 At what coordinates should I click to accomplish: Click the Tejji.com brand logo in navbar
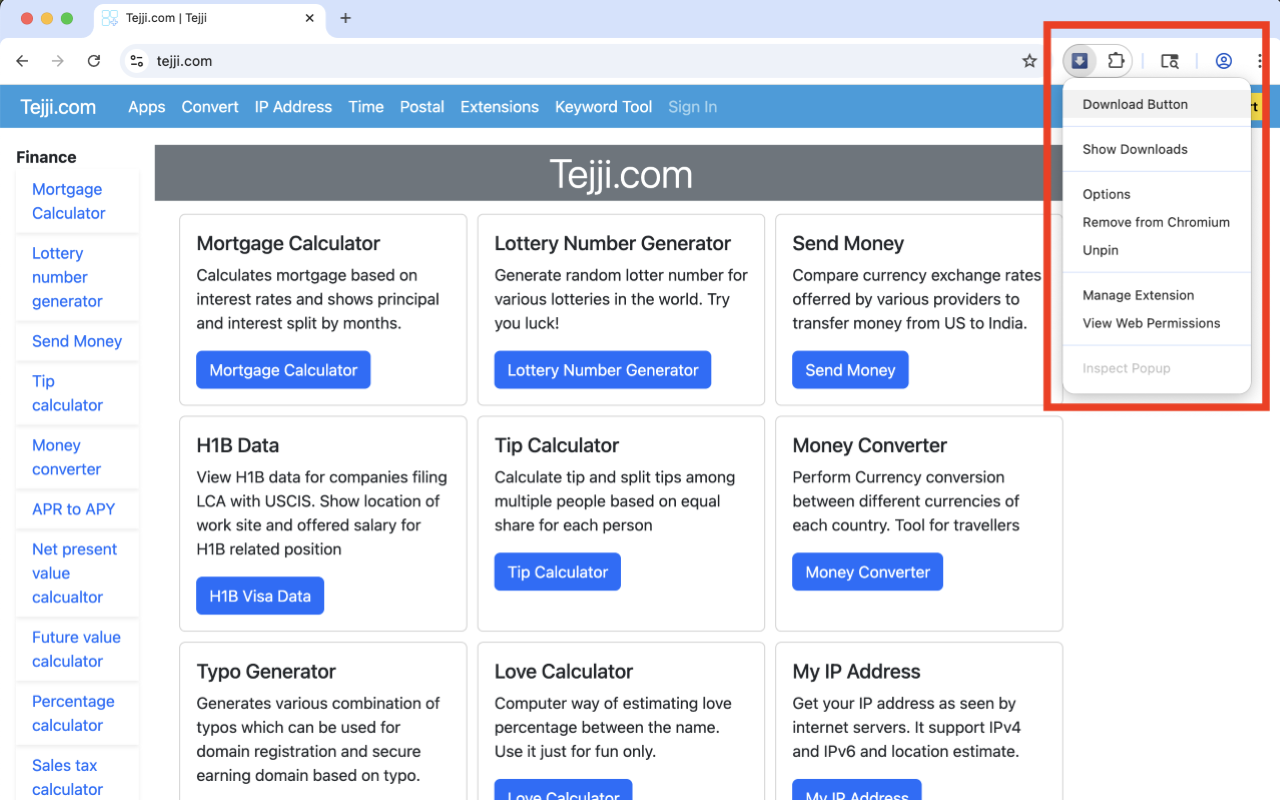coord(58,107)
